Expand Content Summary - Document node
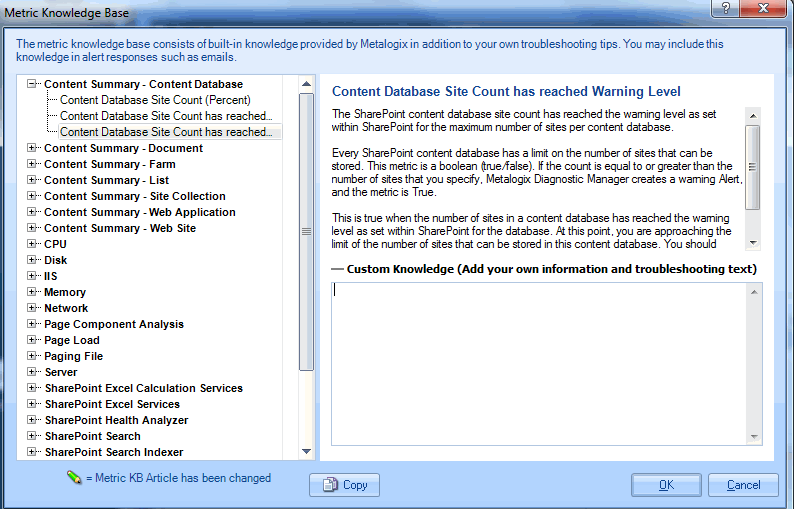Viewport: 794px width, 509px height. coord(31,148)
